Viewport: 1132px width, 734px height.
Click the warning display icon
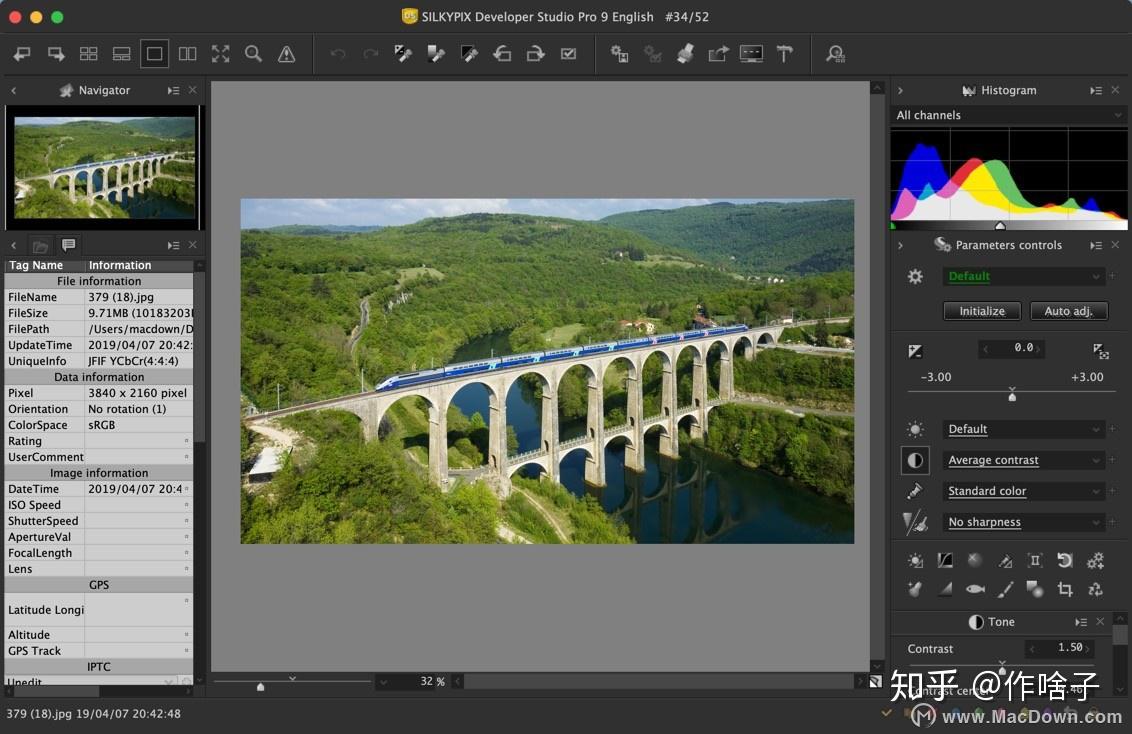286,53
